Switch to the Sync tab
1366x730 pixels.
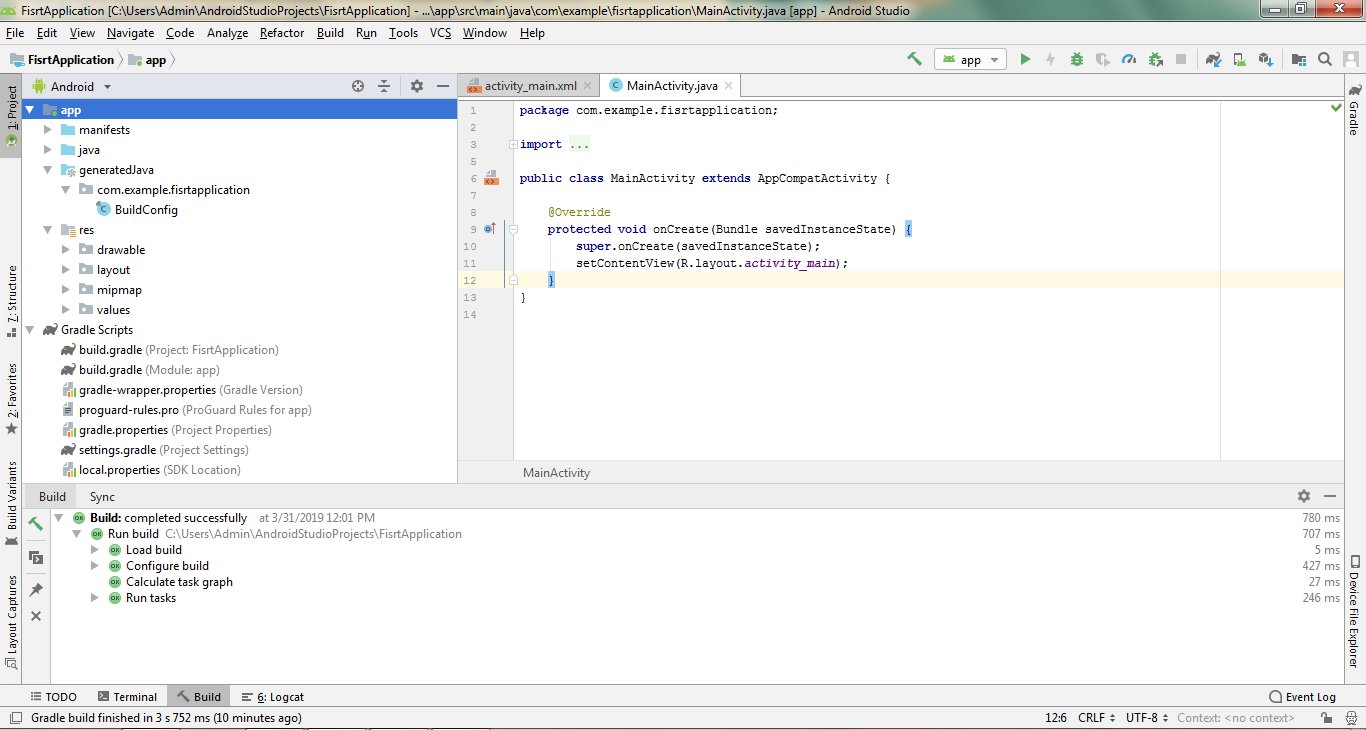pyautogui.click(x=102, y=497)
